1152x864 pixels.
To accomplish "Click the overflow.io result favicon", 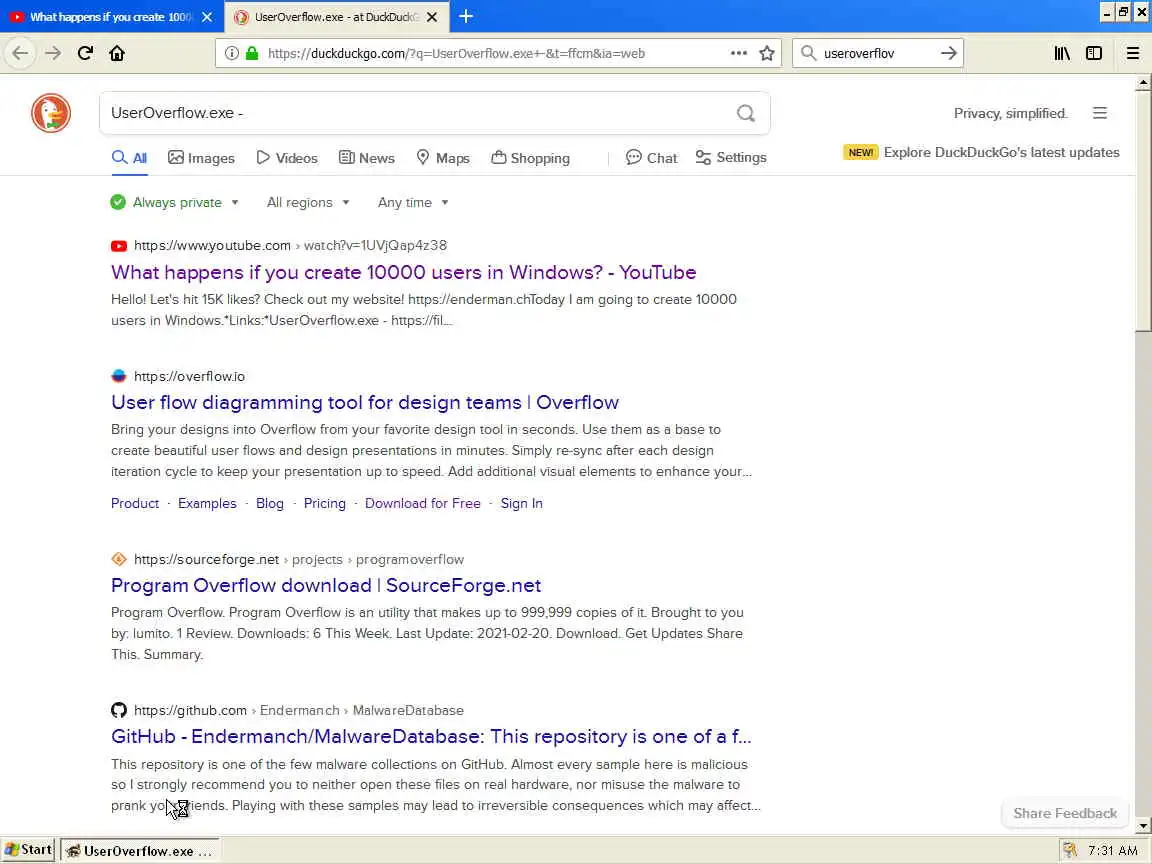I will 119,376.
